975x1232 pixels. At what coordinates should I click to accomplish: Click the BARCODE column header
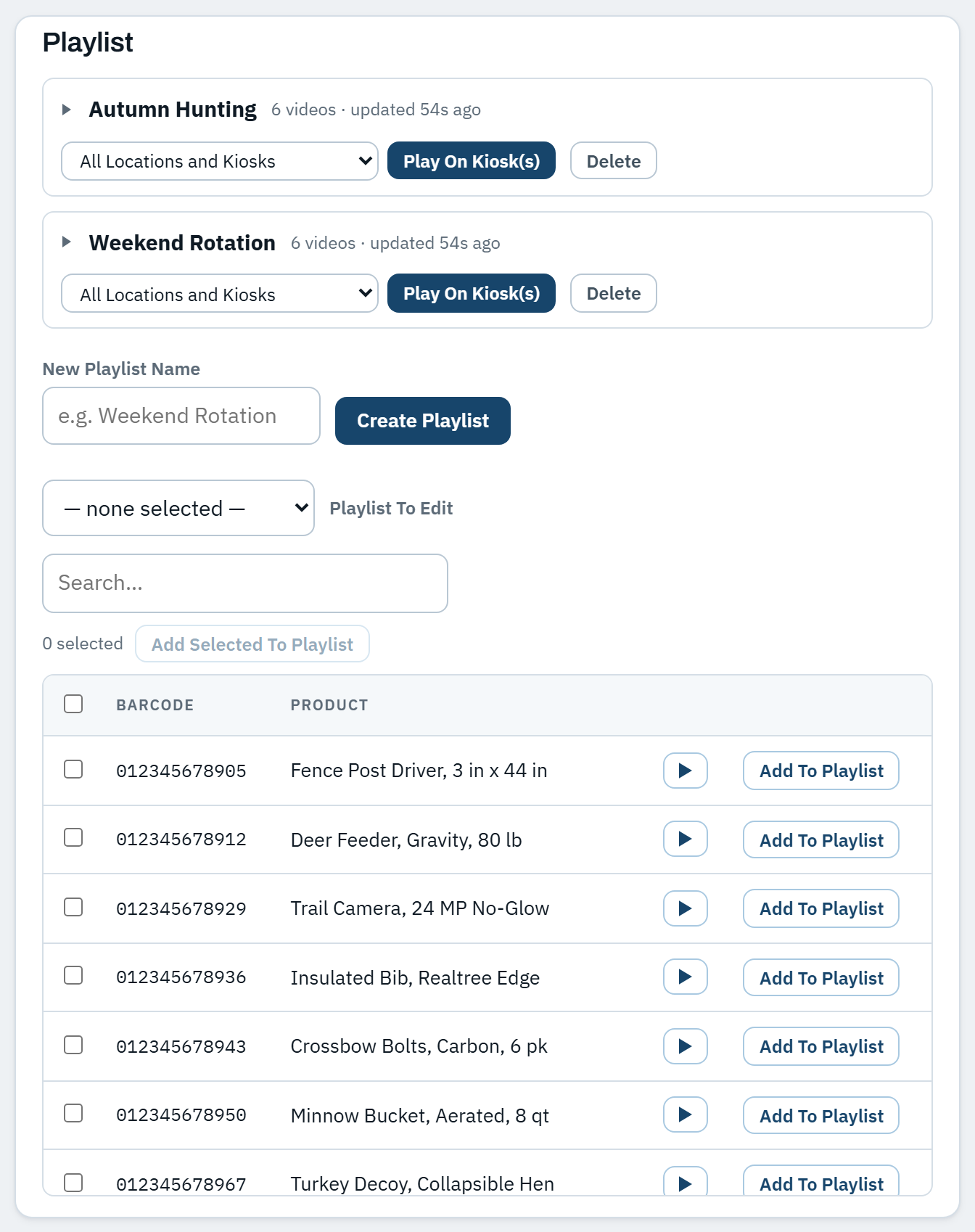tap(155, 705)
